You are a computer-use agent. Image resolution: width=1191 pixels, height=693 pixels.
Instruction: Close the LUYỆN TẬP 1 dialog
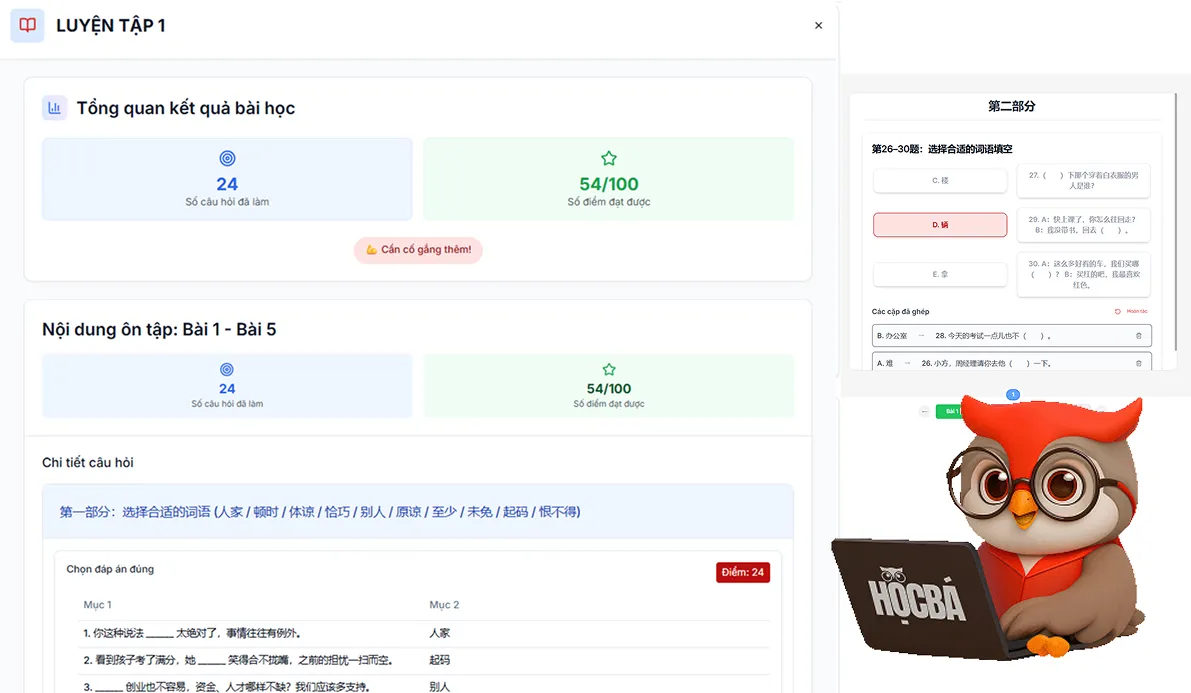pos(818,25)
